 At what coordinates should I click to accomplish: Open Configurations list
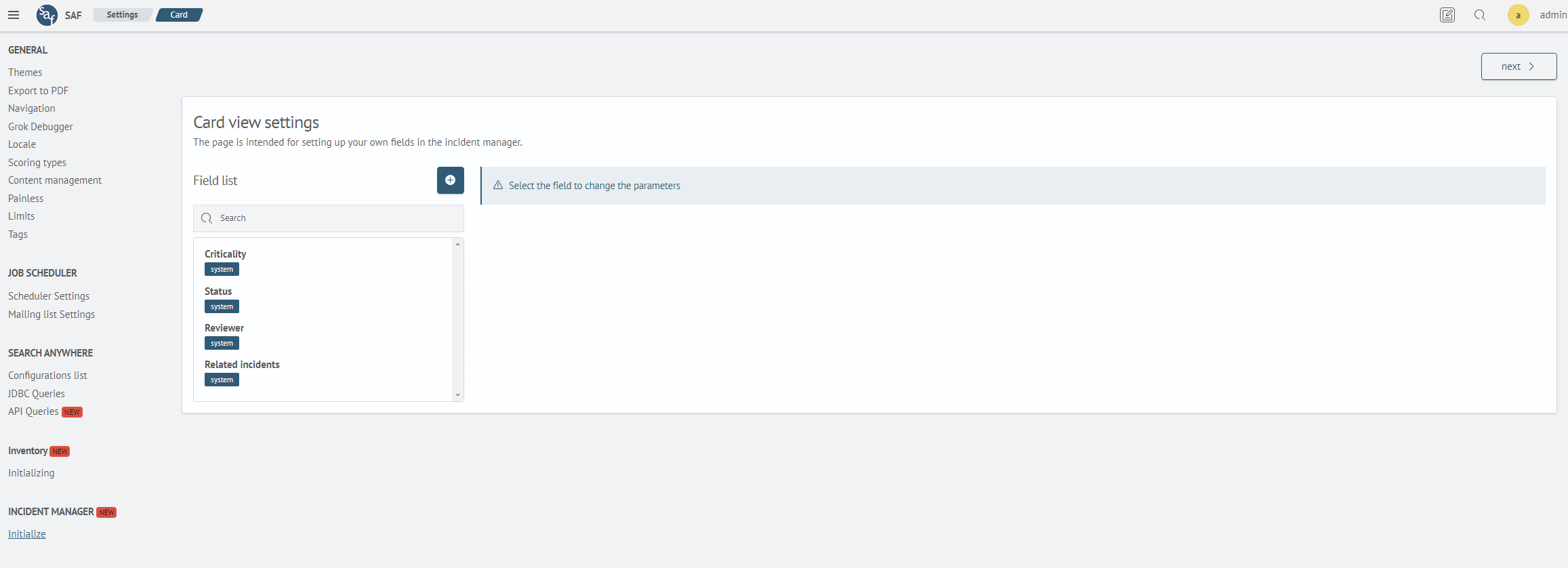pos(47,376)
